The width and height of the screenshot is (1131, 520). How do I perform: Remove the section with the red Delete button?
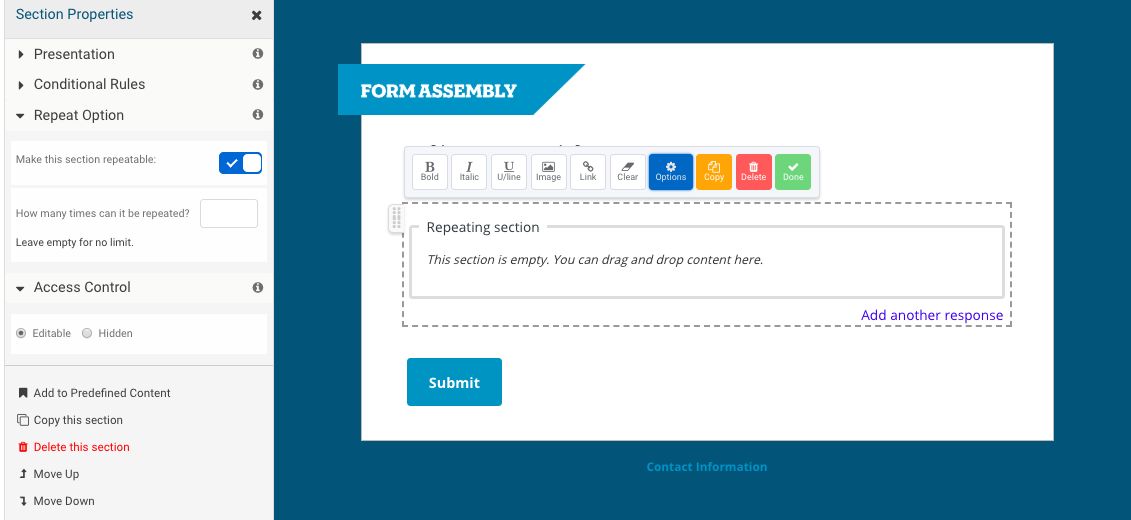[x=754, y=172]
